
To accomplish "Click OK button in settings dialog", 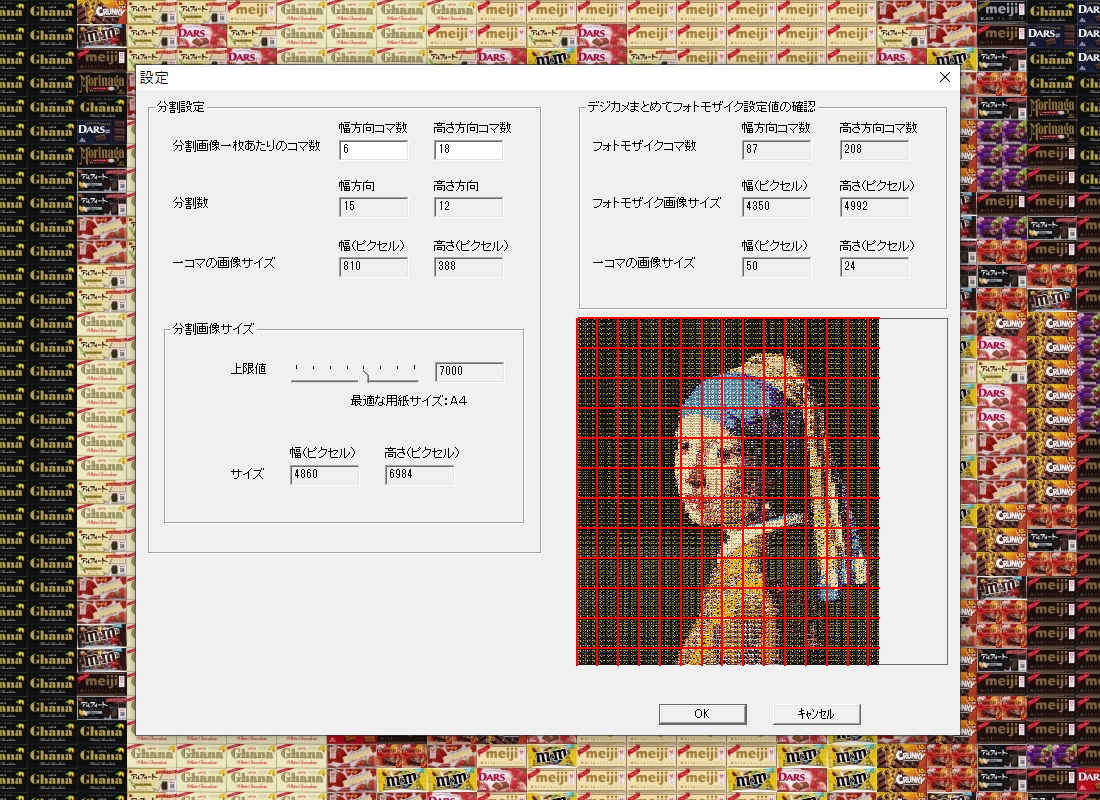I will click(x=702, y=714).
